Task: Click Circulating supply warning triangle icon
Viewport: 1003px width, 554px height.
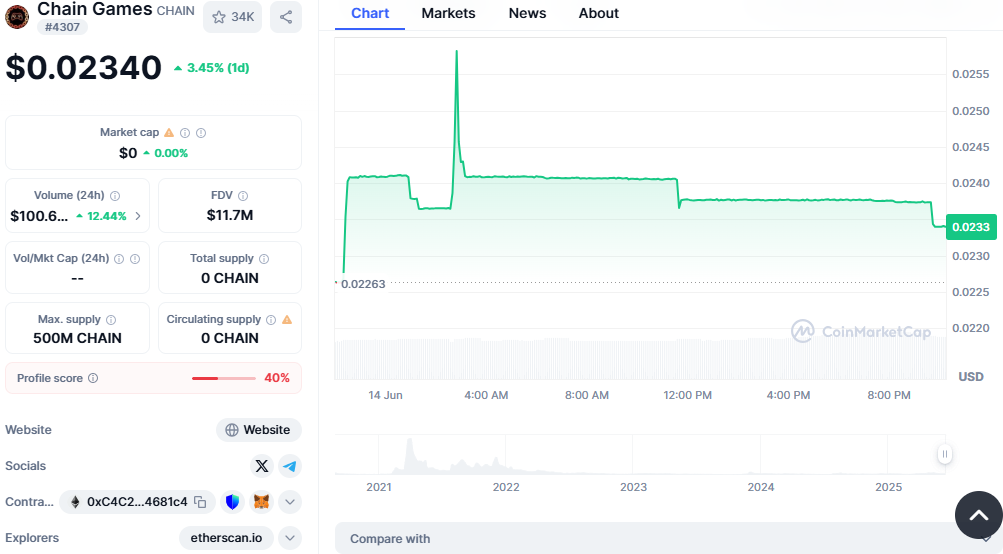Action: 287,319
